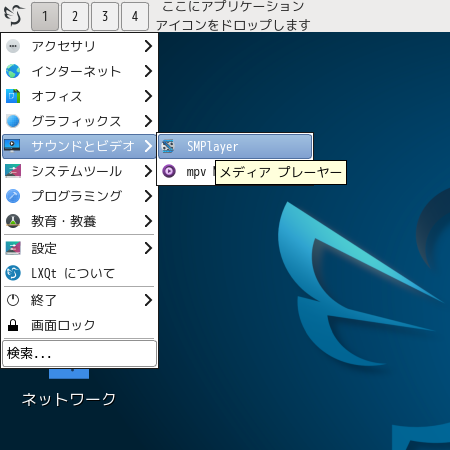Click the プログラミング category icon

13,196
